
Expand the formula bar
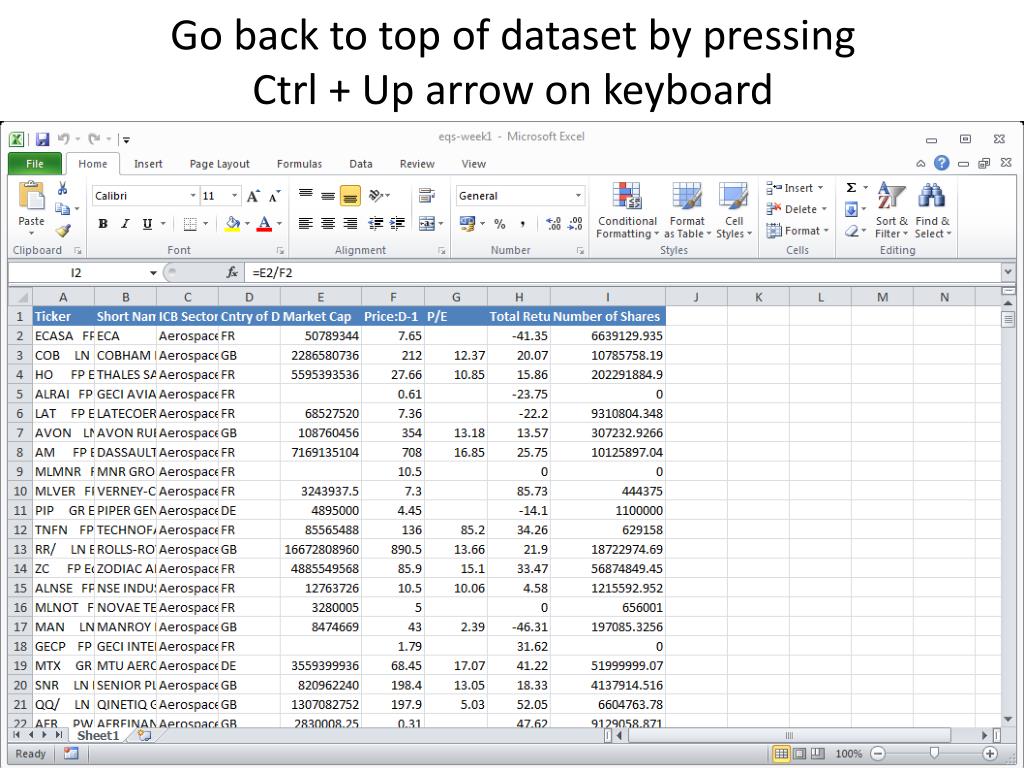tap(1008, 272)
